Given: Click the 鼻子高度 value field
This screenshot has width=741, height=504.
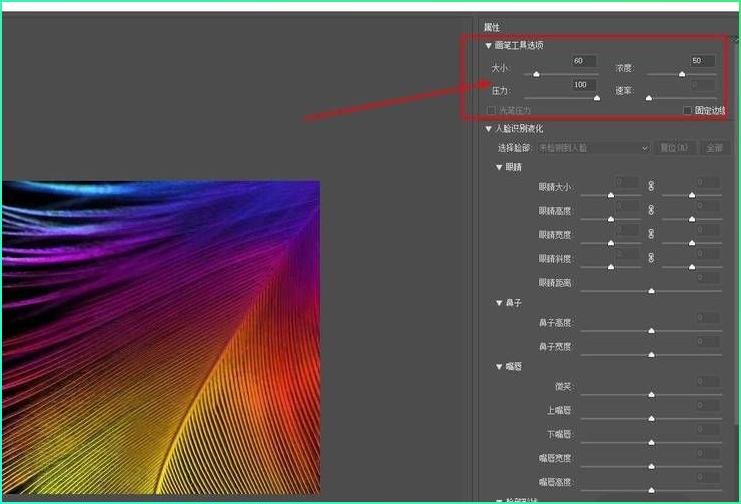Looking at the screenshot, I should pyautogui.click(x=708, y=317).
